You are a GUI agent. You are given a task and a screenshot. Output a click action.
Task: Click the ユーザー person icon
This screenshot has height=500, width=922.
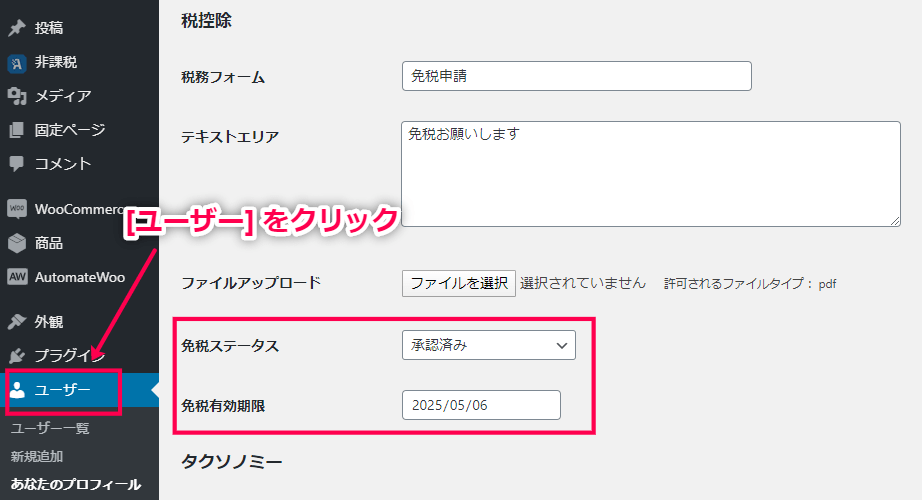tap(18, 389)
